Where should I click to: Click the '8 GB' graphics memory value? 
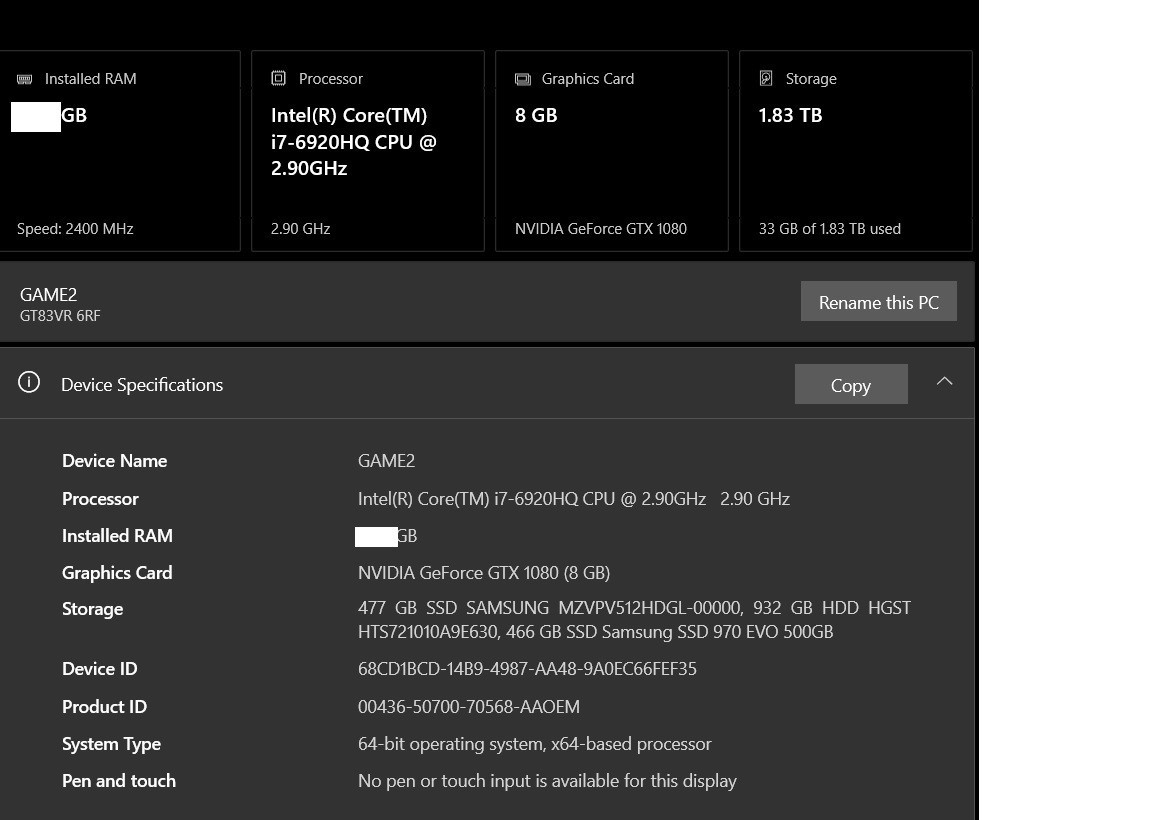[x=536, y=115]
